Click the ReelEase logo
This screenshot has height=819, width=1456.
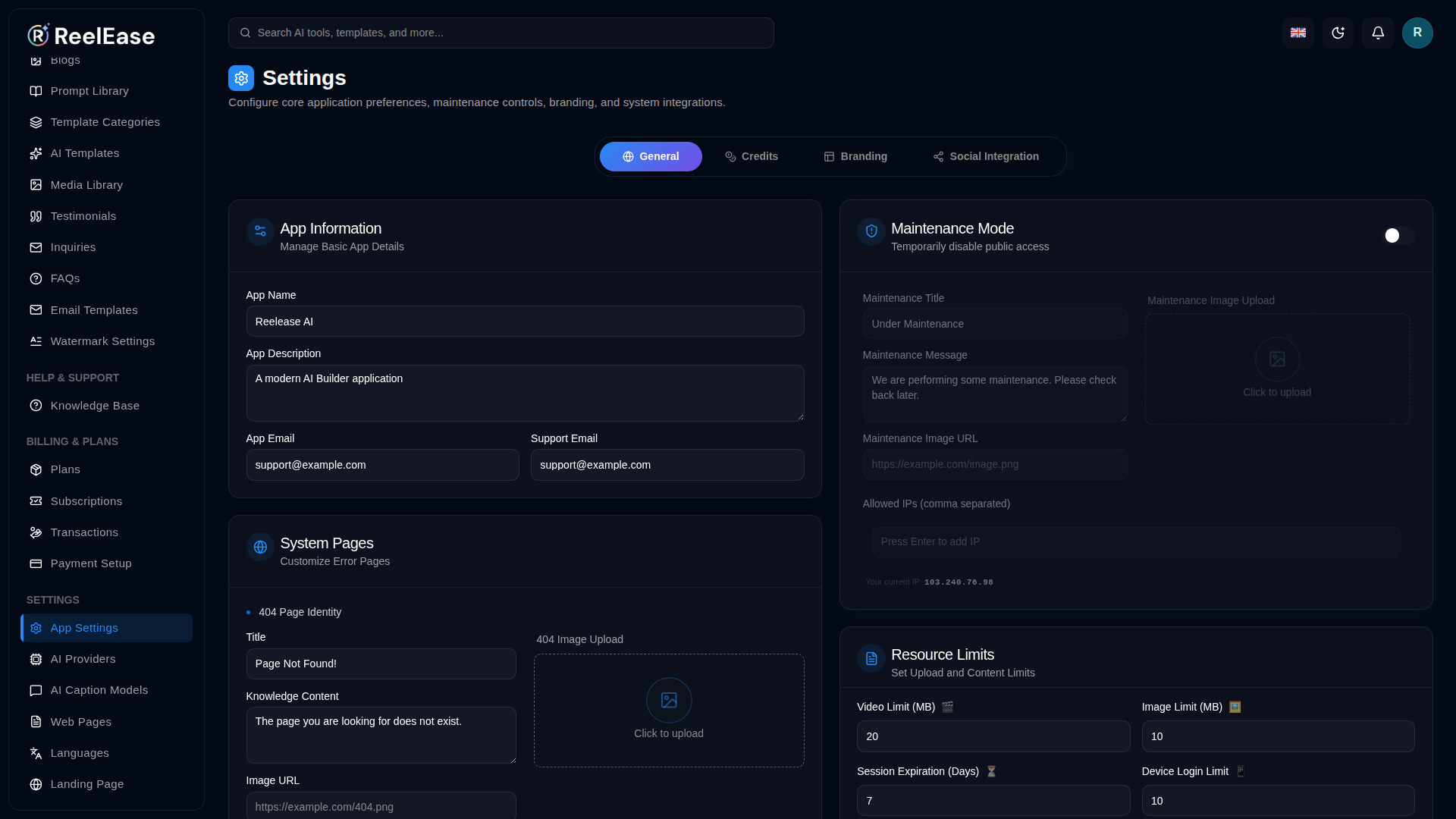pyautogui.click(x=91, y=35)
